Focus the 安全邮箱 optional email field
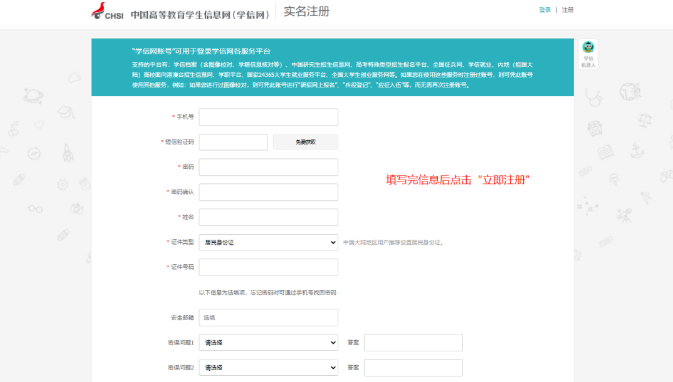This screenshot has height=382, width=673. click(268, 318)
